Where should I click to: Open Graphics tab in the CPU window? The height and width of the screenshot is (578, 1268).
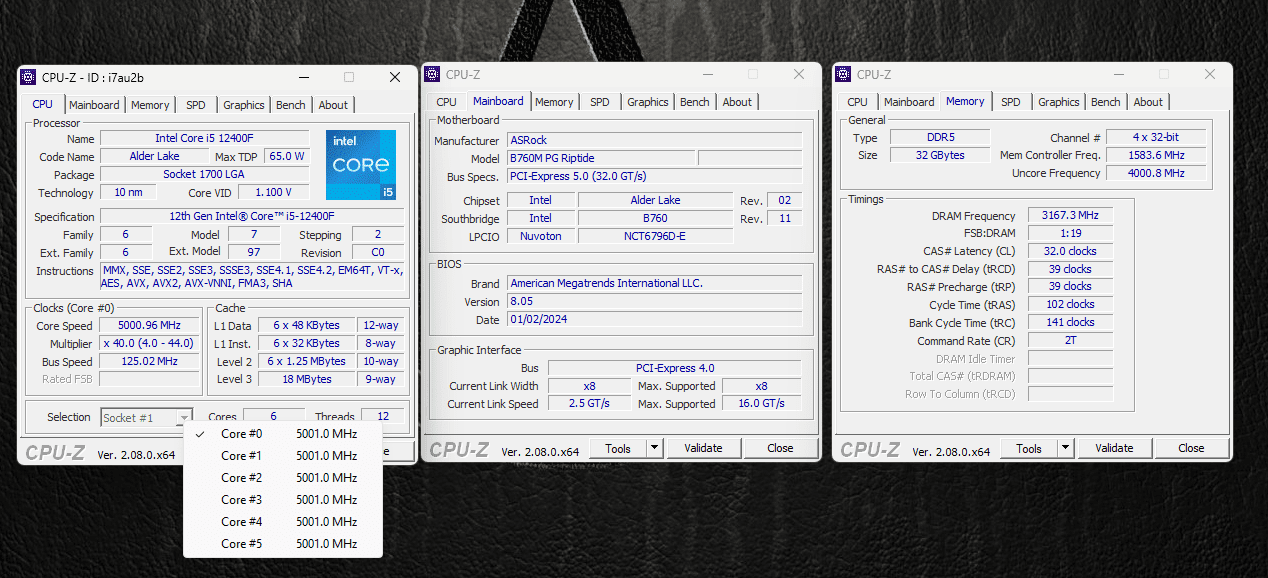[244, 105]
